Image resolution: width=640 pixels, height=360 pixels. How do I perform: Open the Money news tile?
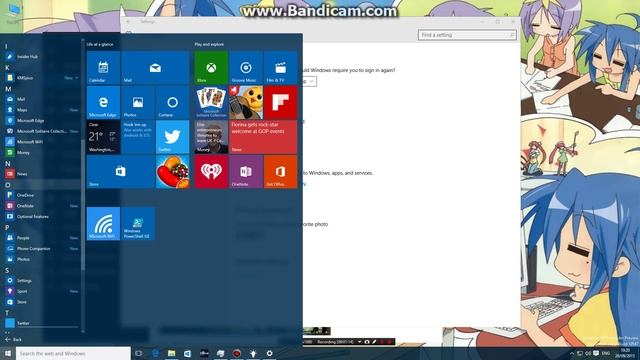[x=211, y=137]
